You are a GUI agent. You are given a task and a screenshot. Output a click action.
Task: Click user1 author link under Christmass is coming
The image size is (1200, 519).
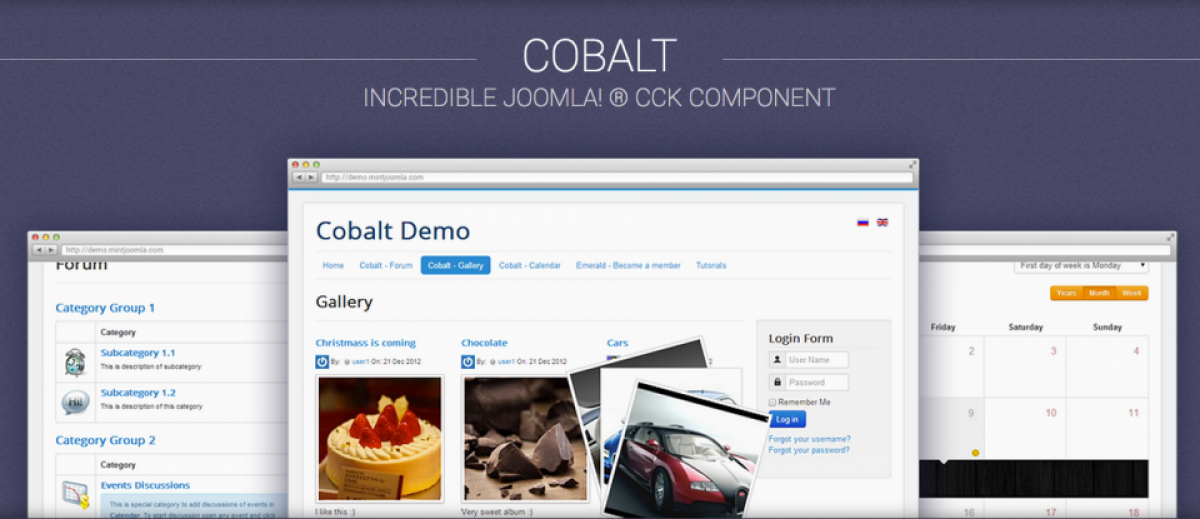(361, 362)
